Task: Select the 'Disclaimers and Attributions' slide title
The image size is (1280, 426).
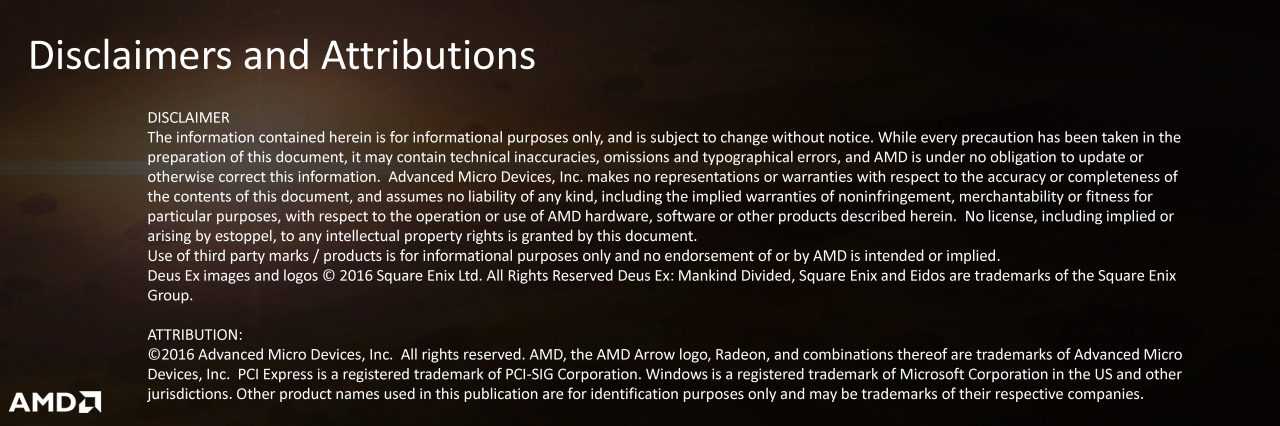Action: pyautogui.click(x=282, y=56)
